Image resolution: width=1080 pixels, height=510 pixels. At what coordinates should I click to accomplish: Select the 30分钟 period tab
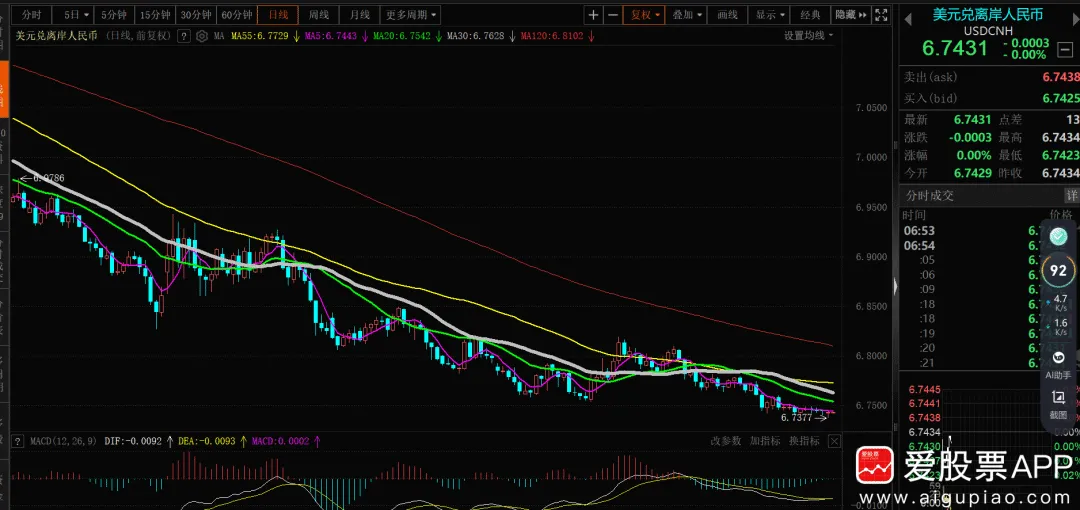[x=195, y=14]
